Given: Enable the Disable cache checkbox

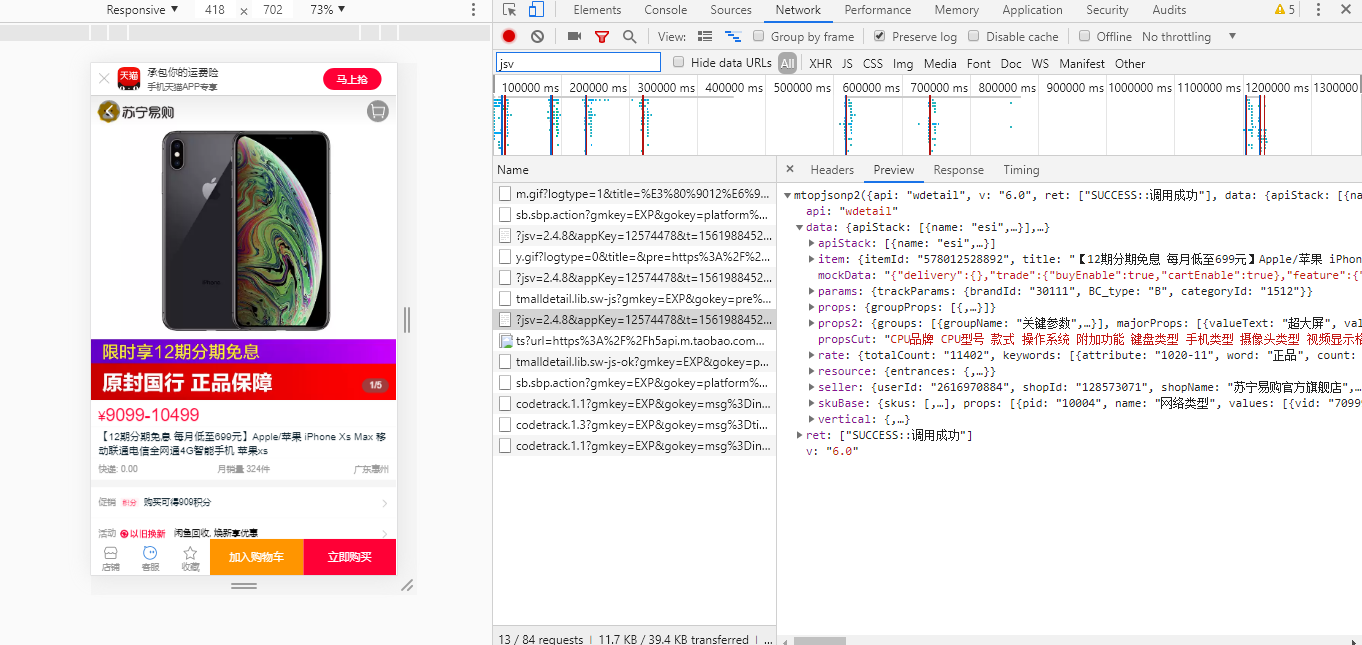Looking at the screenshot, I should (x=973, y=36).
